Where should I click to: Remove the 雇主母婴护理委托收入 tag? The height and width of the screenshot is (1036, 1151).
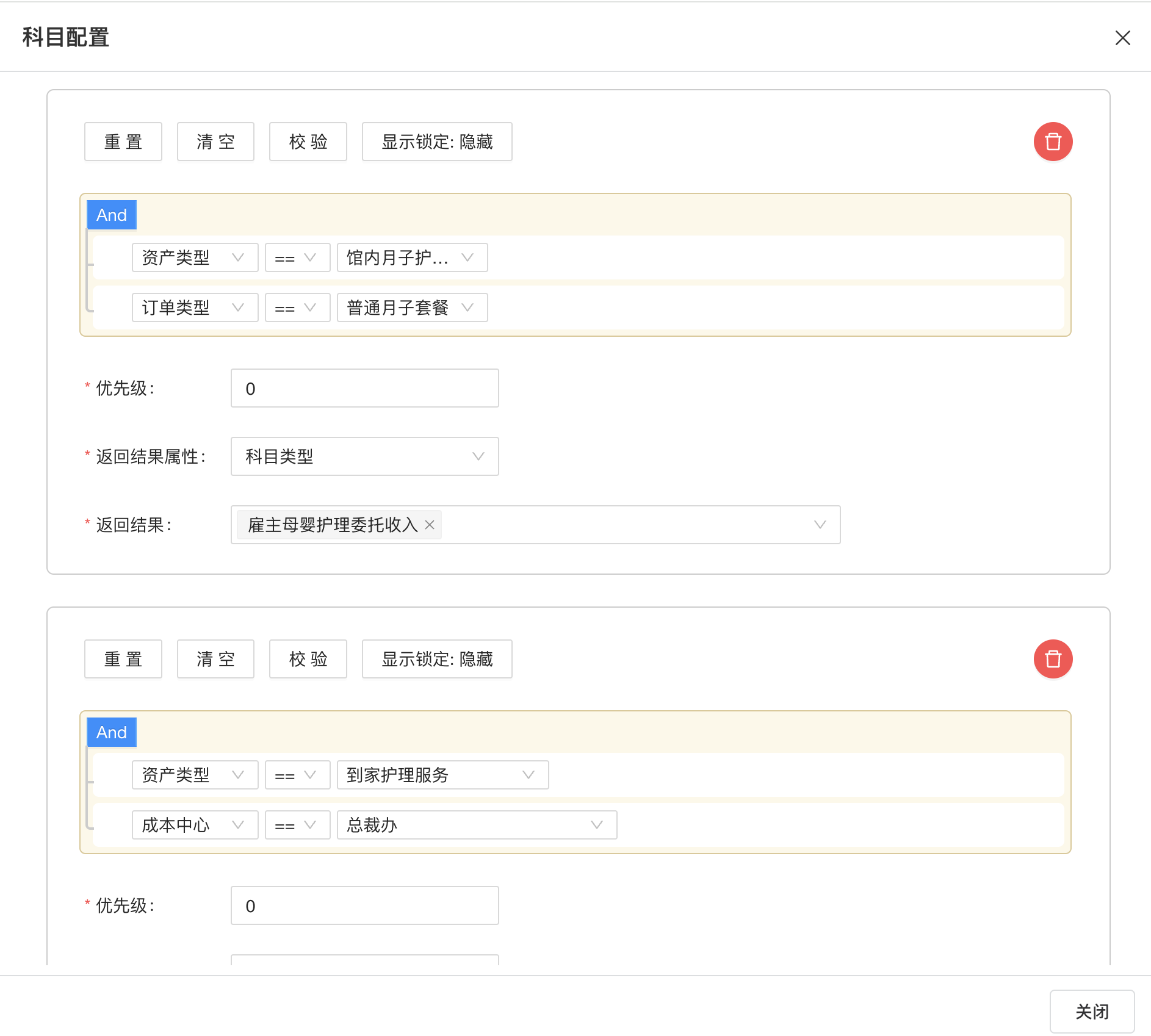pos(430,525)
